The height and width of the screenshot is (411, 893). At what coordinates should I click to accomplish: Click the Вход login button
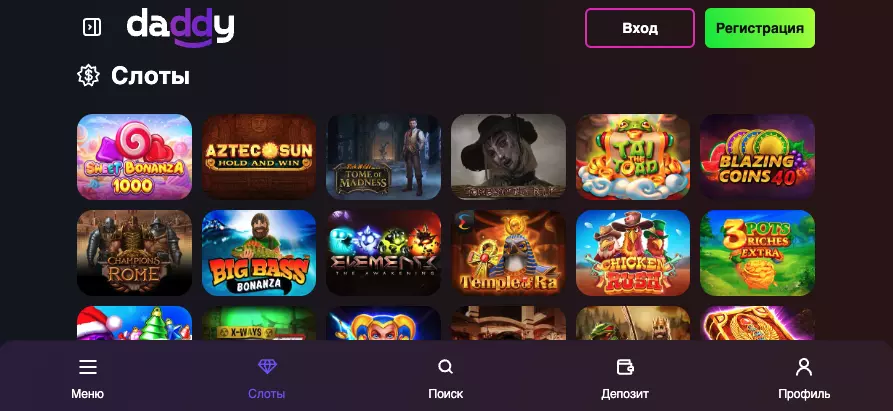[x=640, y=28]
